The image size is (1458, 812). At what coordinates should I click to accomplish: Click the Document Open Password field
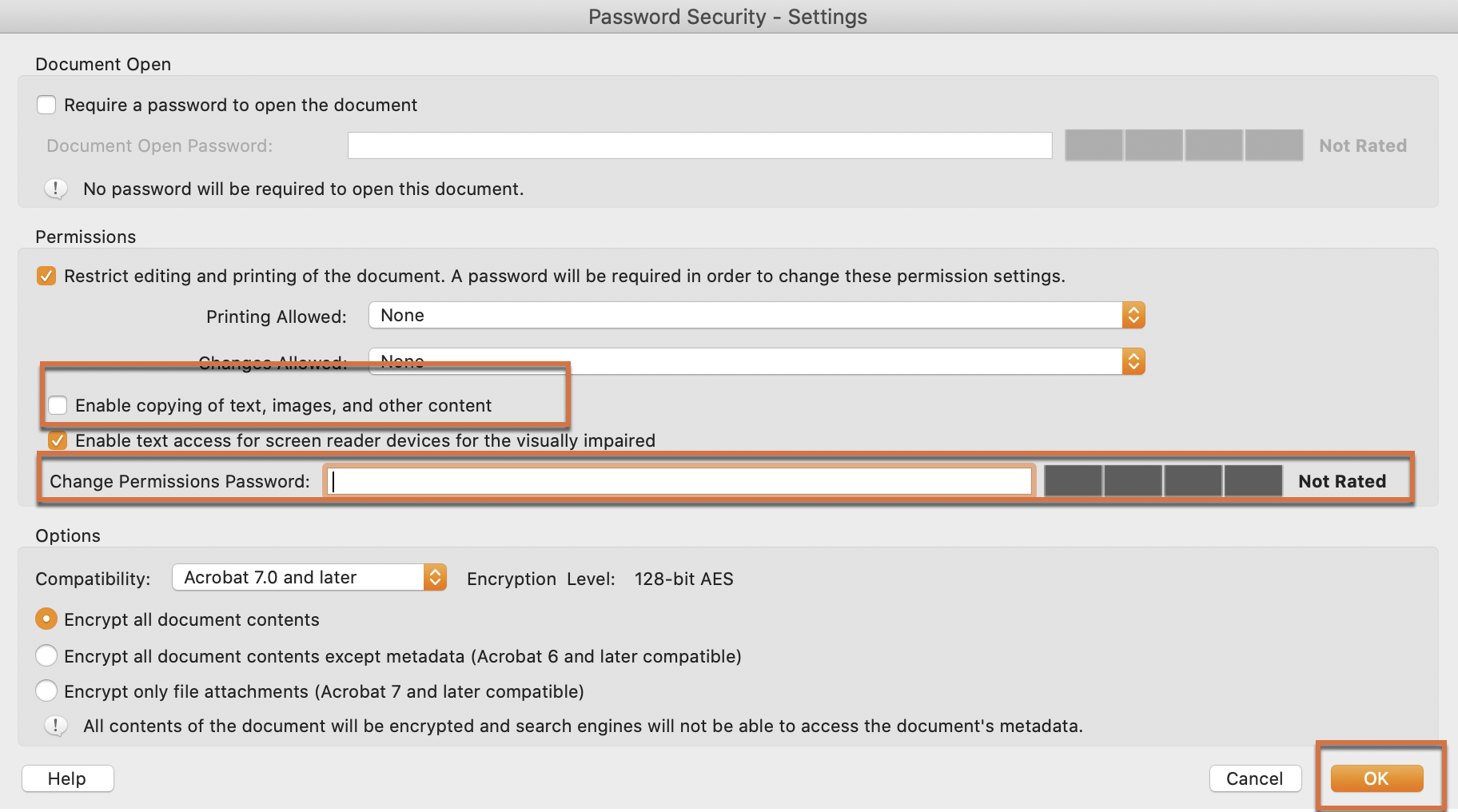[x=699, y=145]
